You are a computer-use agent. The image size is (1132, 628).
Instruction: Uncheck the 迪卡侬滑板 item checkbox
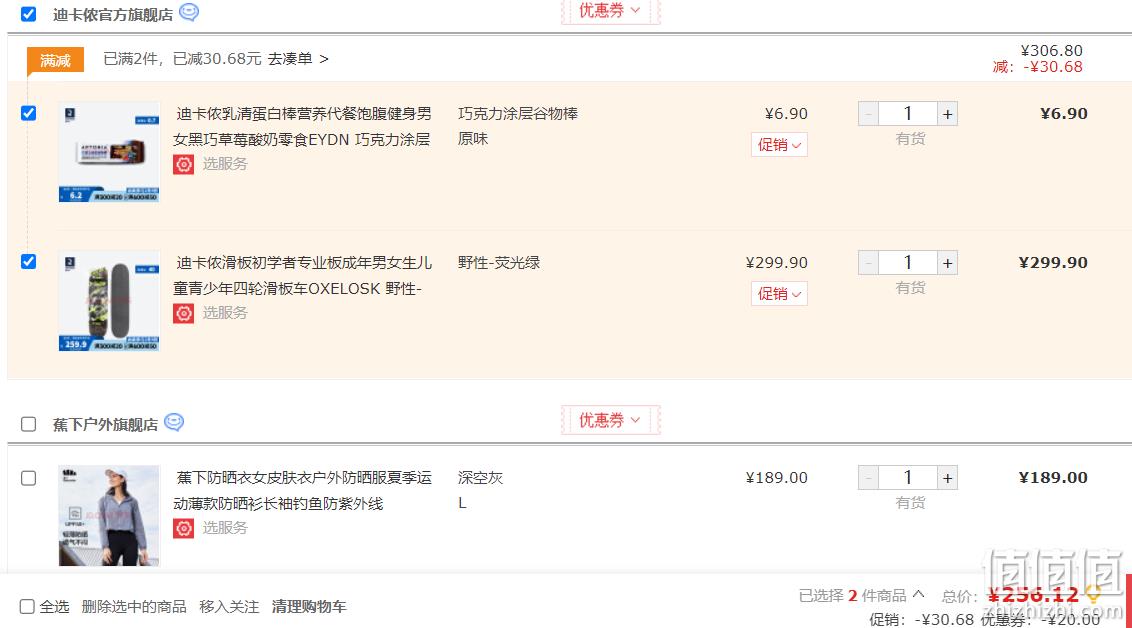[28, 261]
